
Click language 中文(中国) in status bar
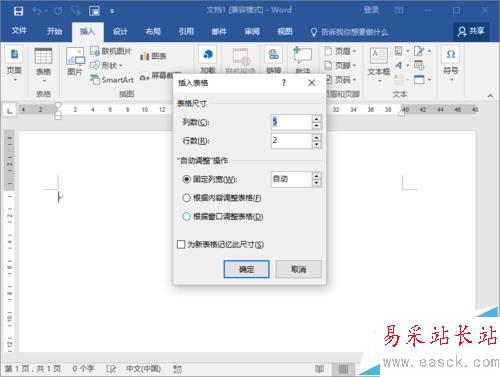pyautogui.click(x=144, y=369)
